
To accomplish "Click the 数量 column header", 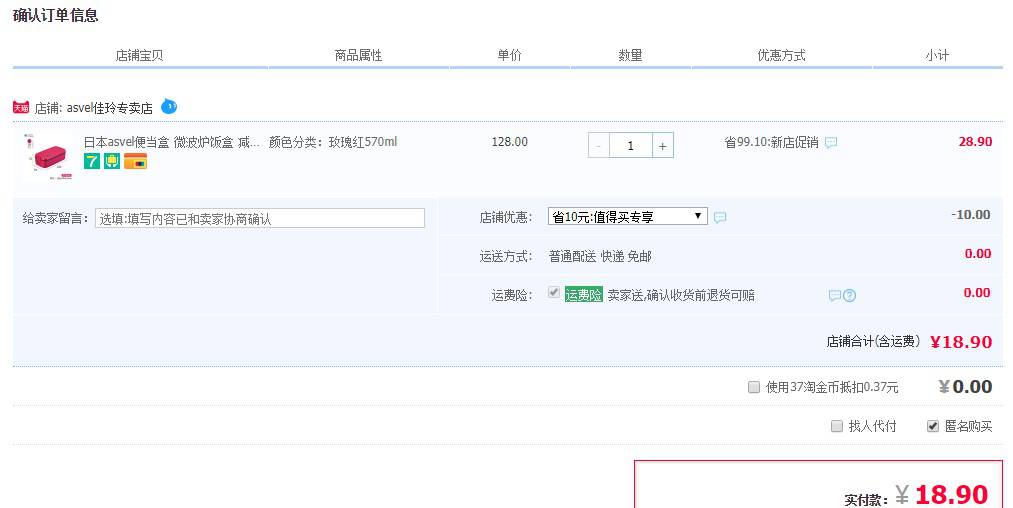I will pos(631,56).
